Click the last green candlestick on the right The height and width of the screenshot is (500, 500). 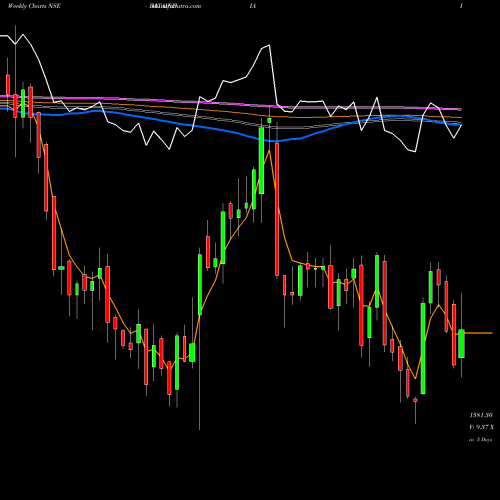pyautogui.click(x=461, y=344)
